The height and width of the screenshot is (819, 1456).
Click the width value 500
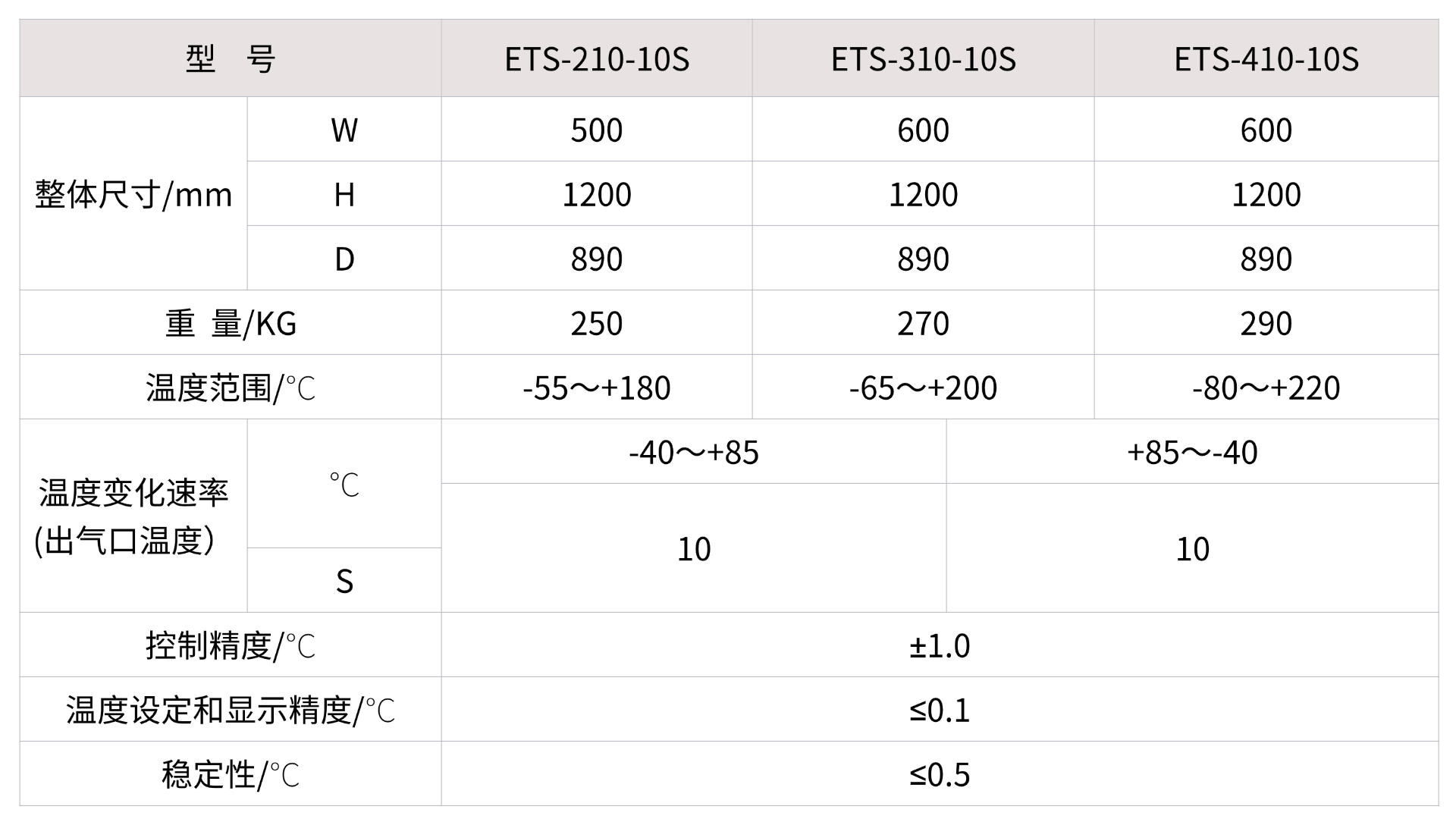[x=597, y=130]
